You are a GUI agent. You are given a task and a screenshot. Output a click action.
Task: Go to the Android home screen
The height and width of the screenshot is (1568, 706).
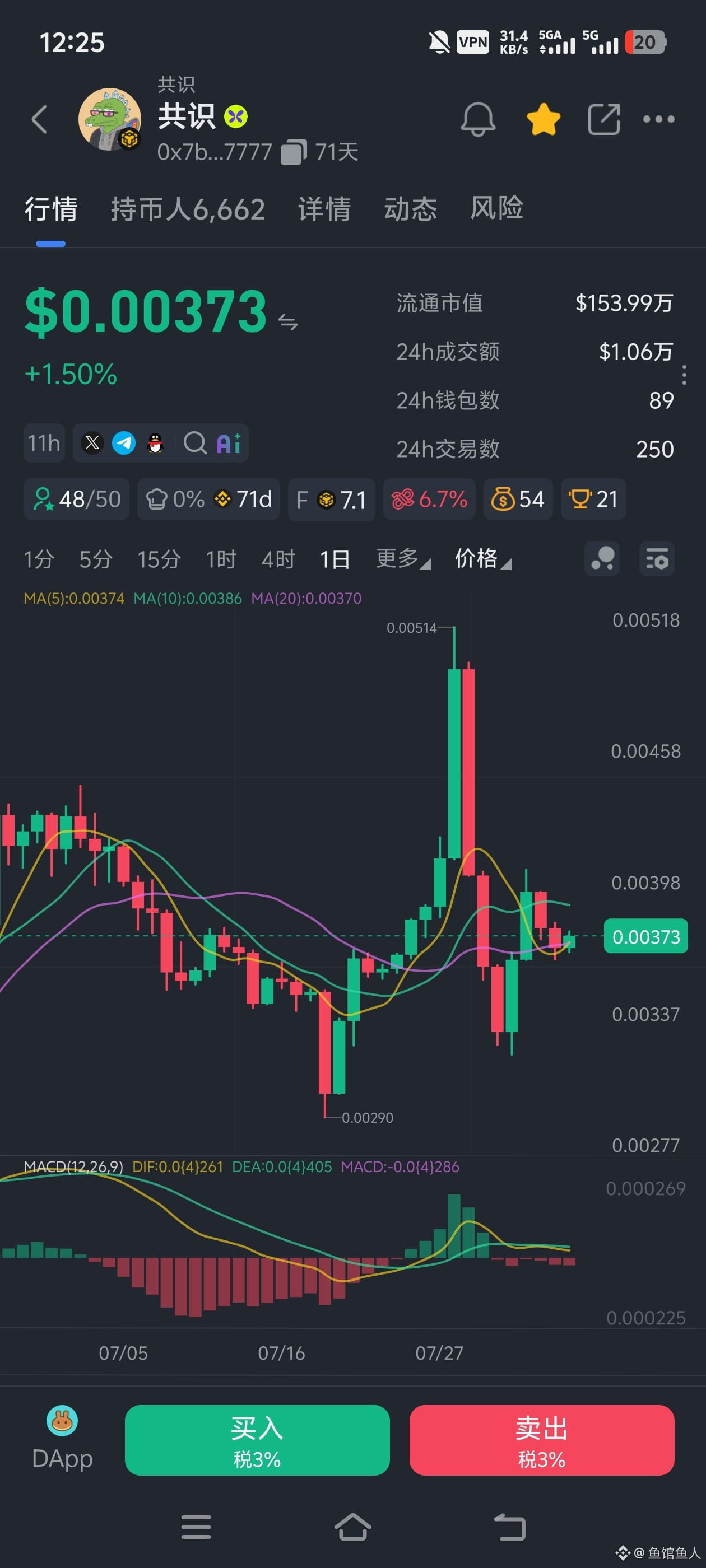point(352,1527)
